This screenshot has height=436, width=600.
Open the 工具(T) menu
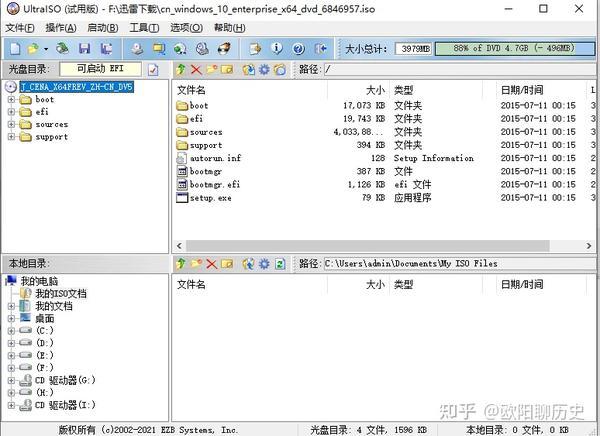(x=144, y=28)
